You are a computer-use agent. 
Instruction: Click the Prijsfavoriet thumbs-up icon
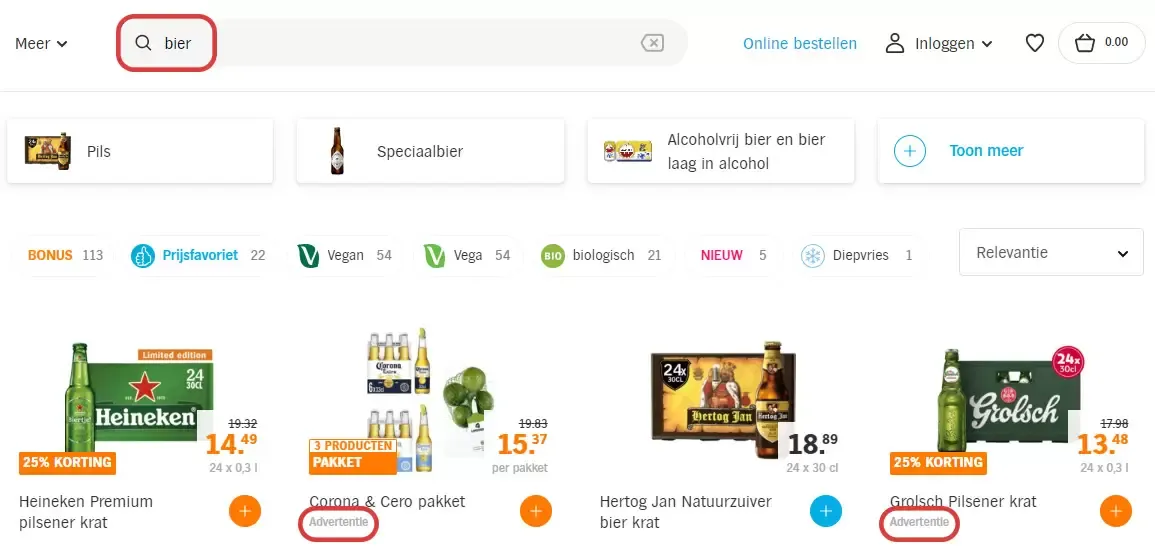[x=142, y=256]
